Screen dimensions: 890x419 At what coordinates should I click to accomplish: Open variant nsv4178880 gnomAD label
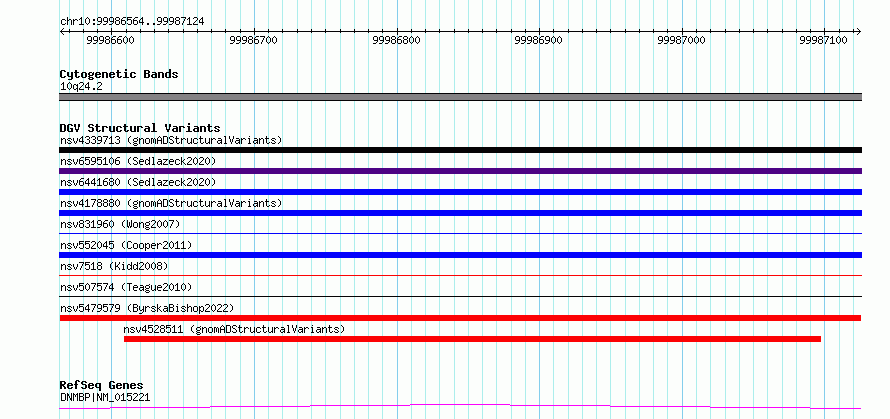point(171,203)
